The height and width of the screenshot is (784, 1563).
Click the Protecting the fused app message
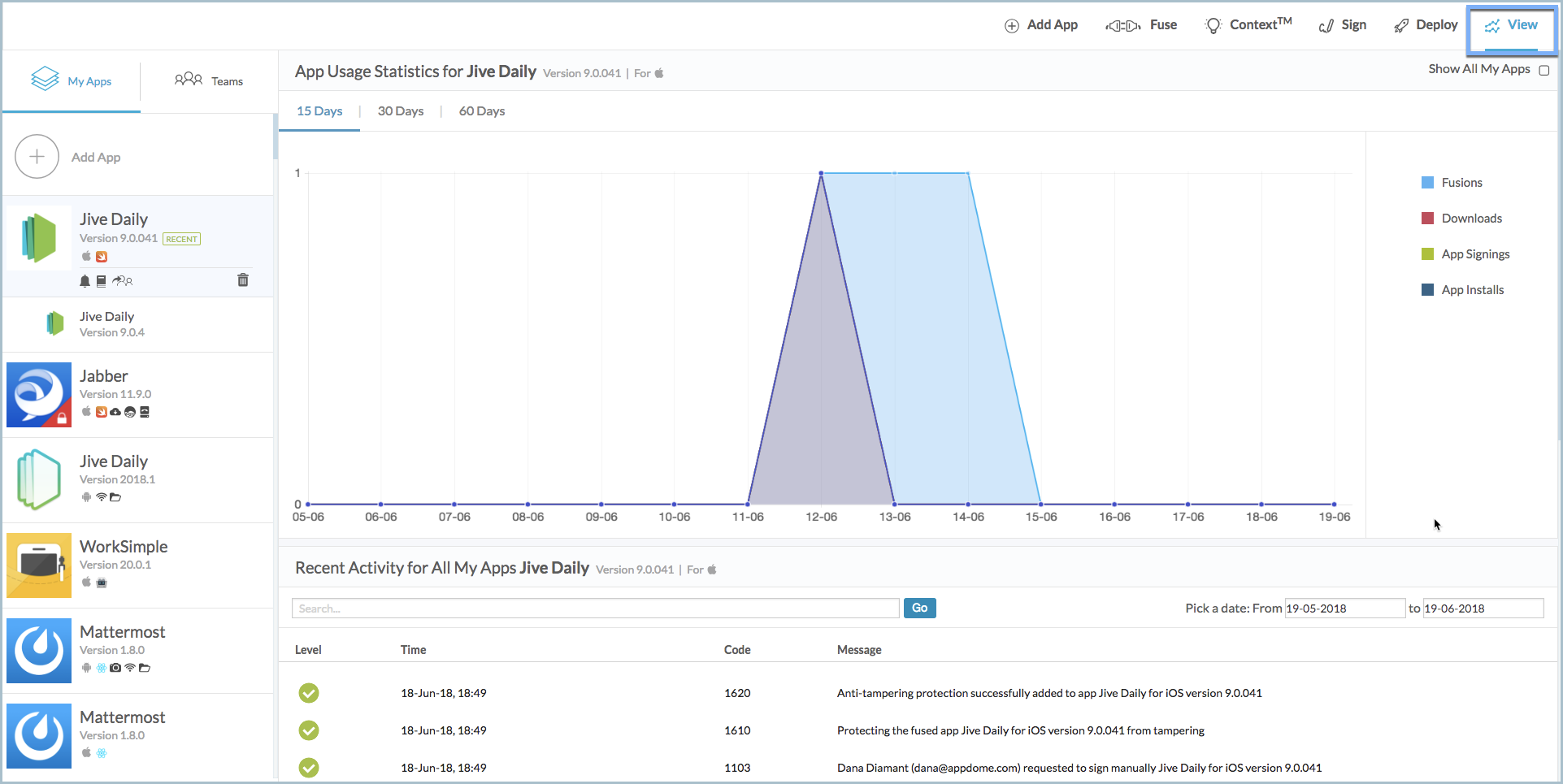tap(1021, 730)
